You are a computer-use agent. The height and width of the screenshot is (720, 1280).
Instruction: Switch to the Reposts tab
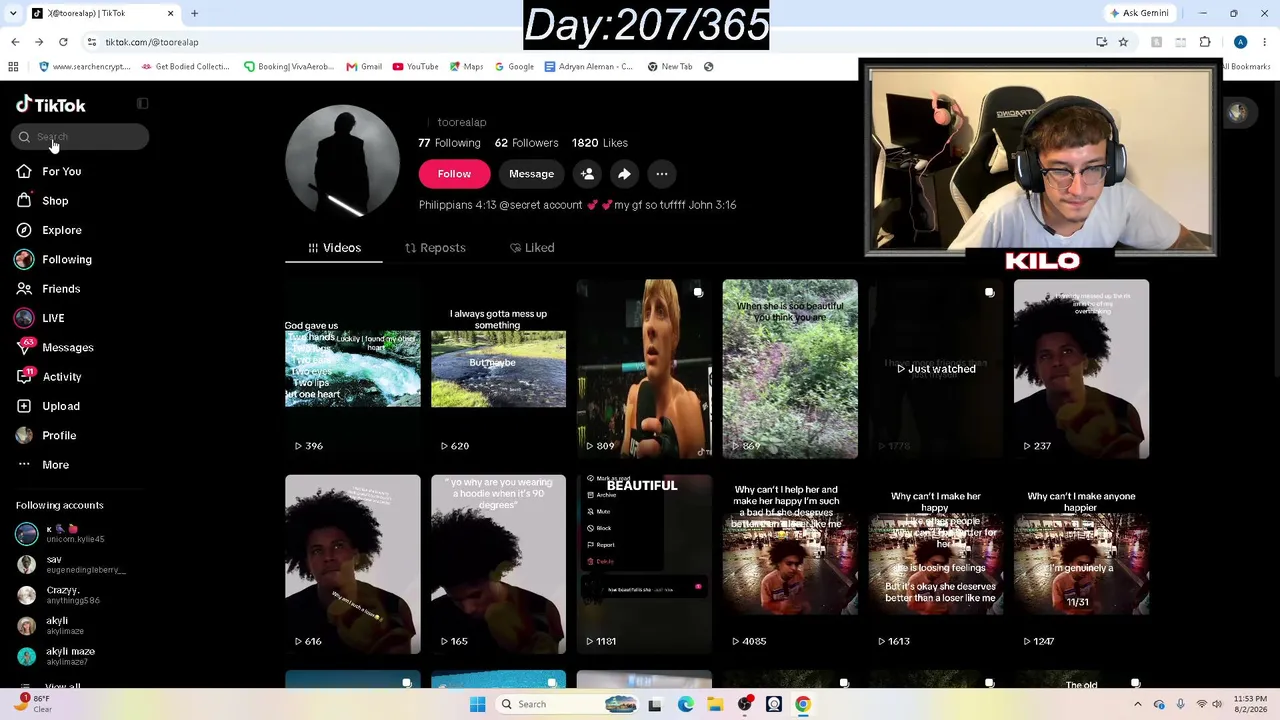(435, 248)
